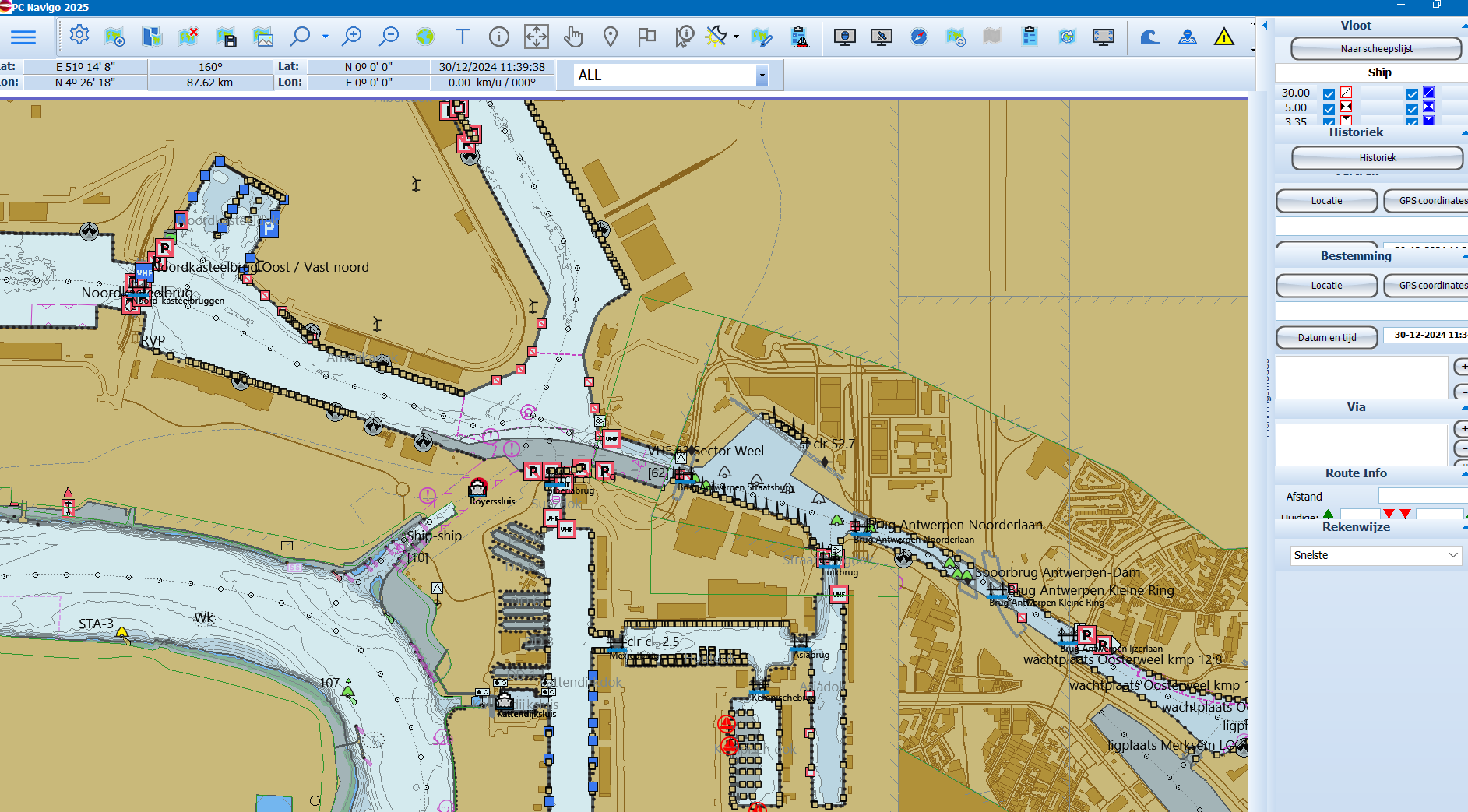The height and width of the screenshot is (812, 1468).
Task: Click the monitor with mouse icon
Action: pyautogui.click(x=844, y=37)
